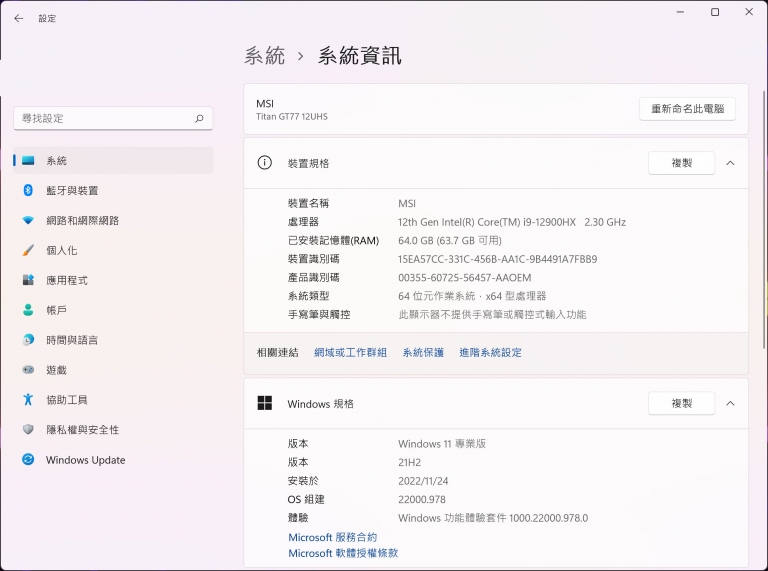
Task: Open Windows Update in sidebar
Action: point(114,459)
